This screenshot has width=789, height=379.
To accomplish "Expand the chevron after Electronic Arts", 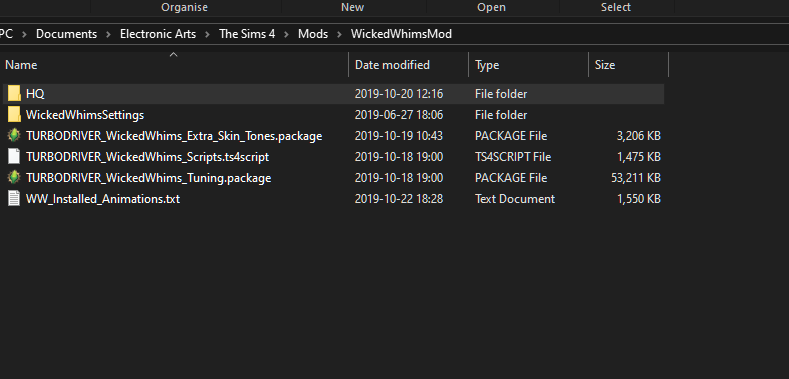I will (x=207, y=34).
